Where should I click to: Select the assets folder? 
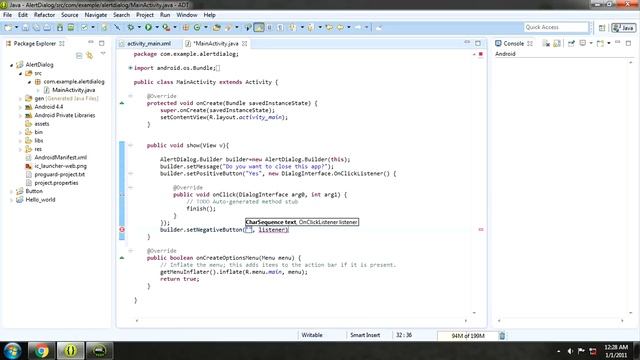coord(42,124)
